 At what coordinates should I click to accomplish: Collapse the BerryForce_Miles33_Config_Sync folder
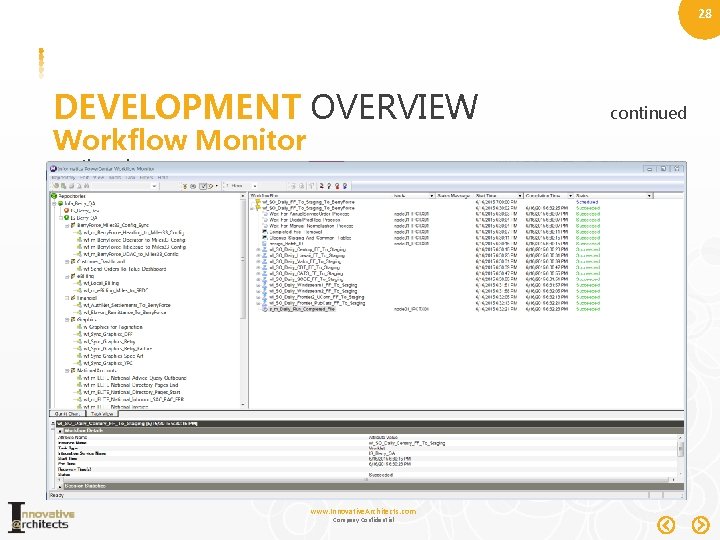67,225
